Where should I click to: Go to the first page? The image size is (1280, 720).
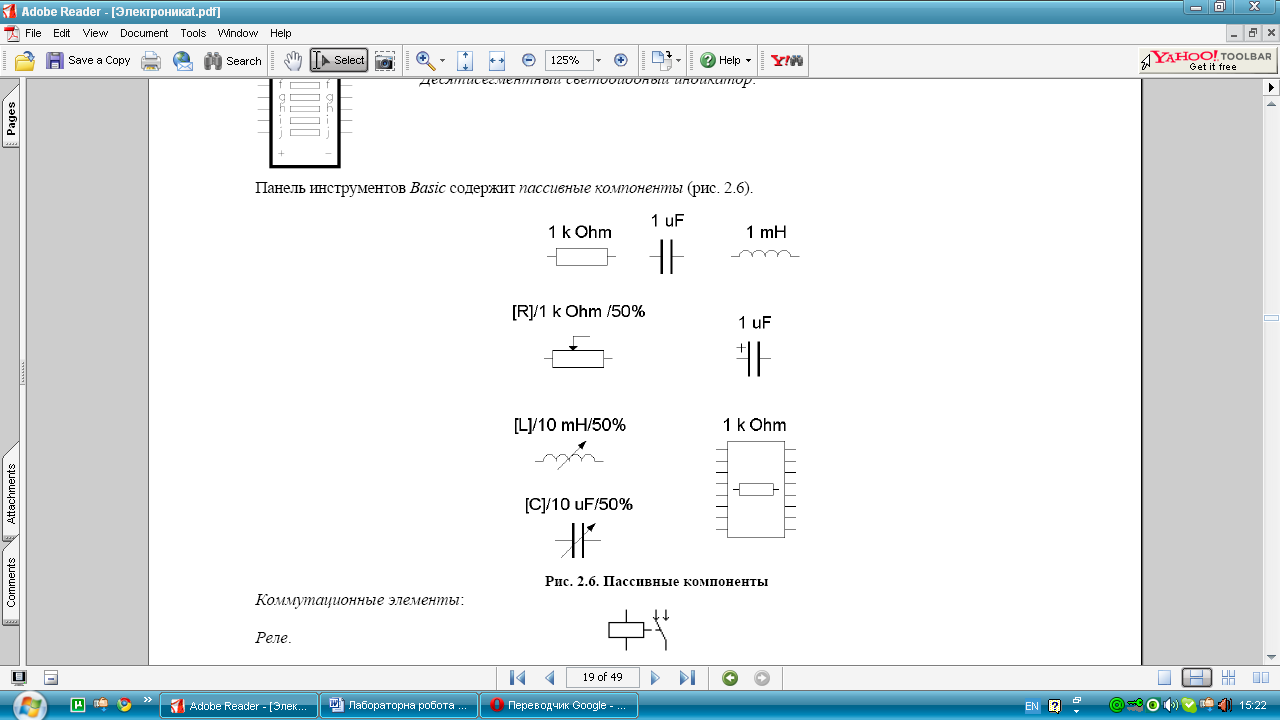[x=517, y=677]
